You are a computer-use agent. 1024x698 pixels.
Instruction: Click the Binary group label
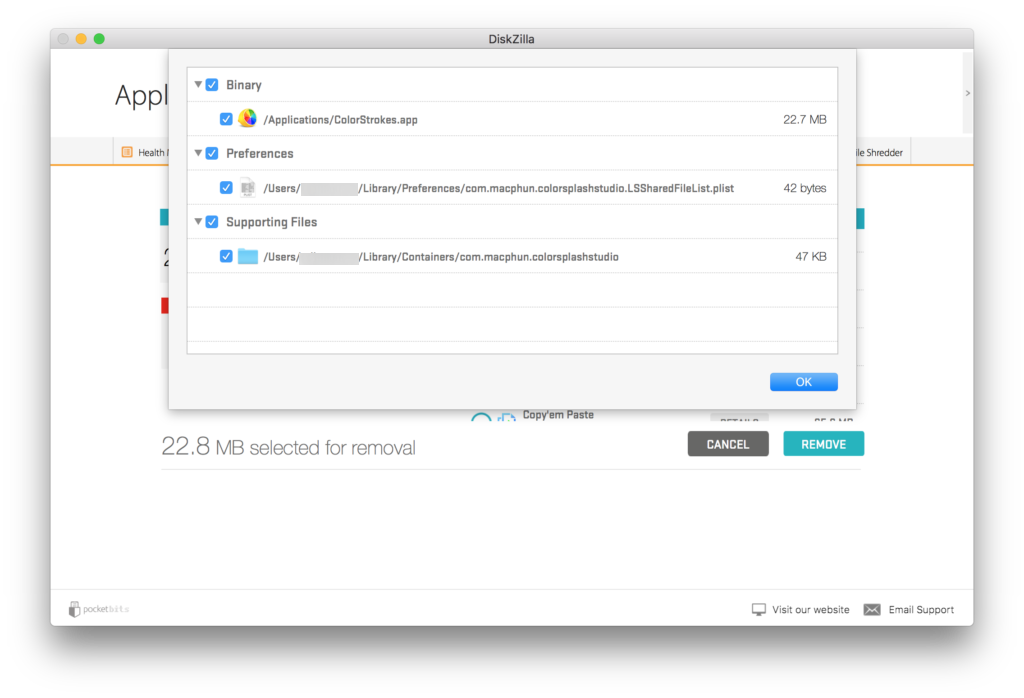pos(244,85)
